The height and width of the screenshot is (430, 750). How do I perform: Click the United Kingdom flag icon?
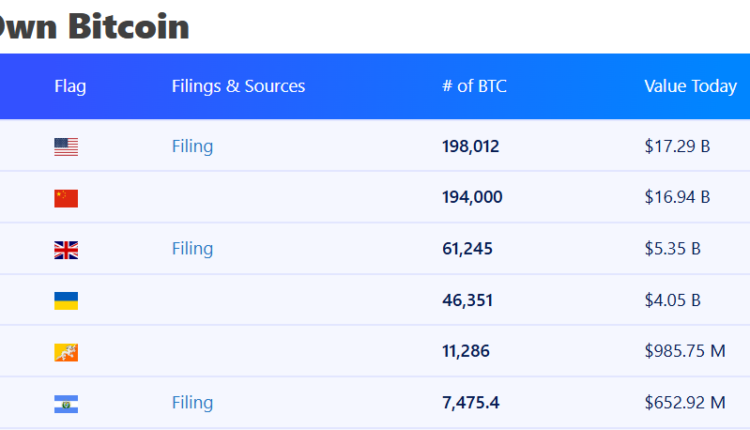66,249
